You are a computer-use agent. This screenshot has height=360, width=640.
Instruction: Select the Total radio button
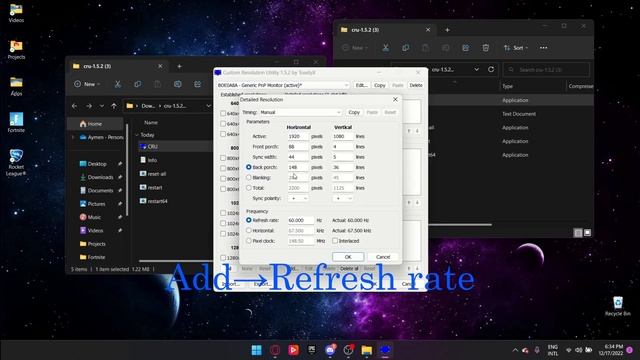tap(249, 188)
